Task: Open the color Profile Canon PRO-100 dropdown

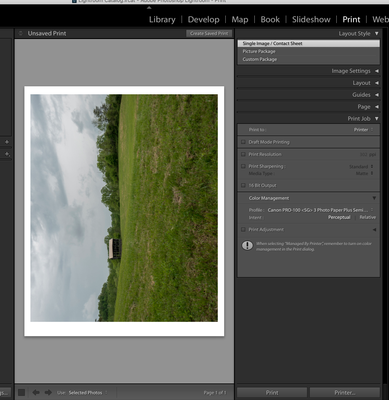Action: [x=320, y=210]
